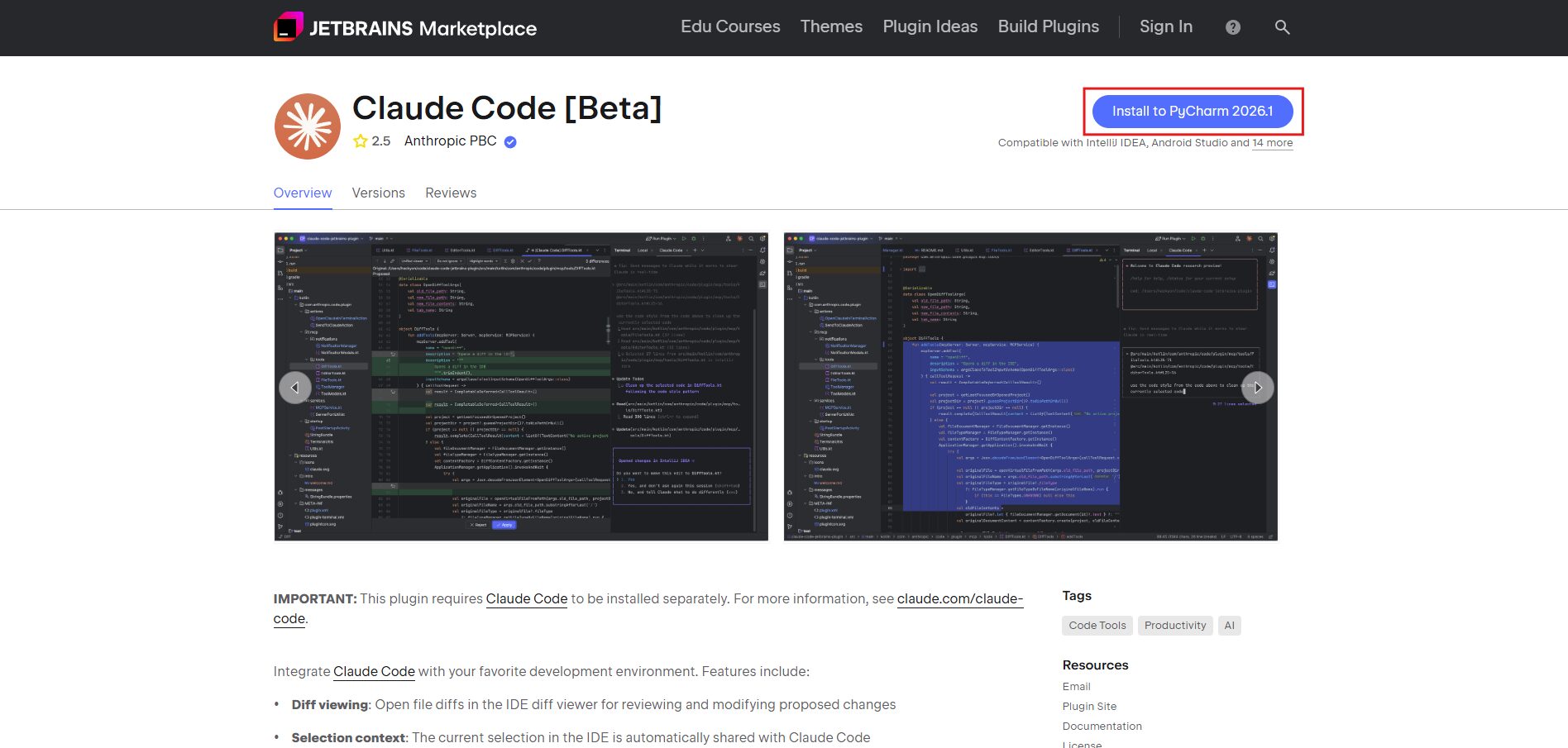Click Install to PyCharm 2026.1 button
This screenshot has width=1568, height=748.
pyautogui.click(x=1192, y=112)
